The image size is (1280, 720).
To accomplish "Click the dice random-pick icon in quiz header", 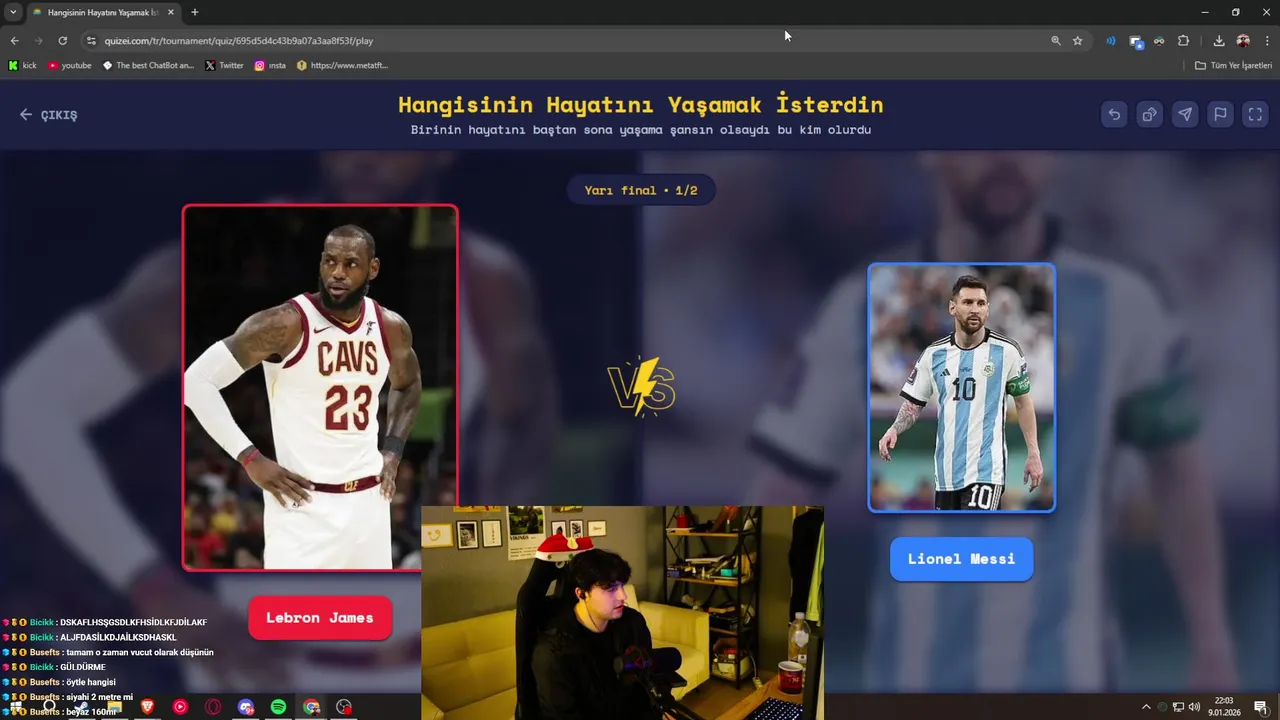I will (1149, 114).
